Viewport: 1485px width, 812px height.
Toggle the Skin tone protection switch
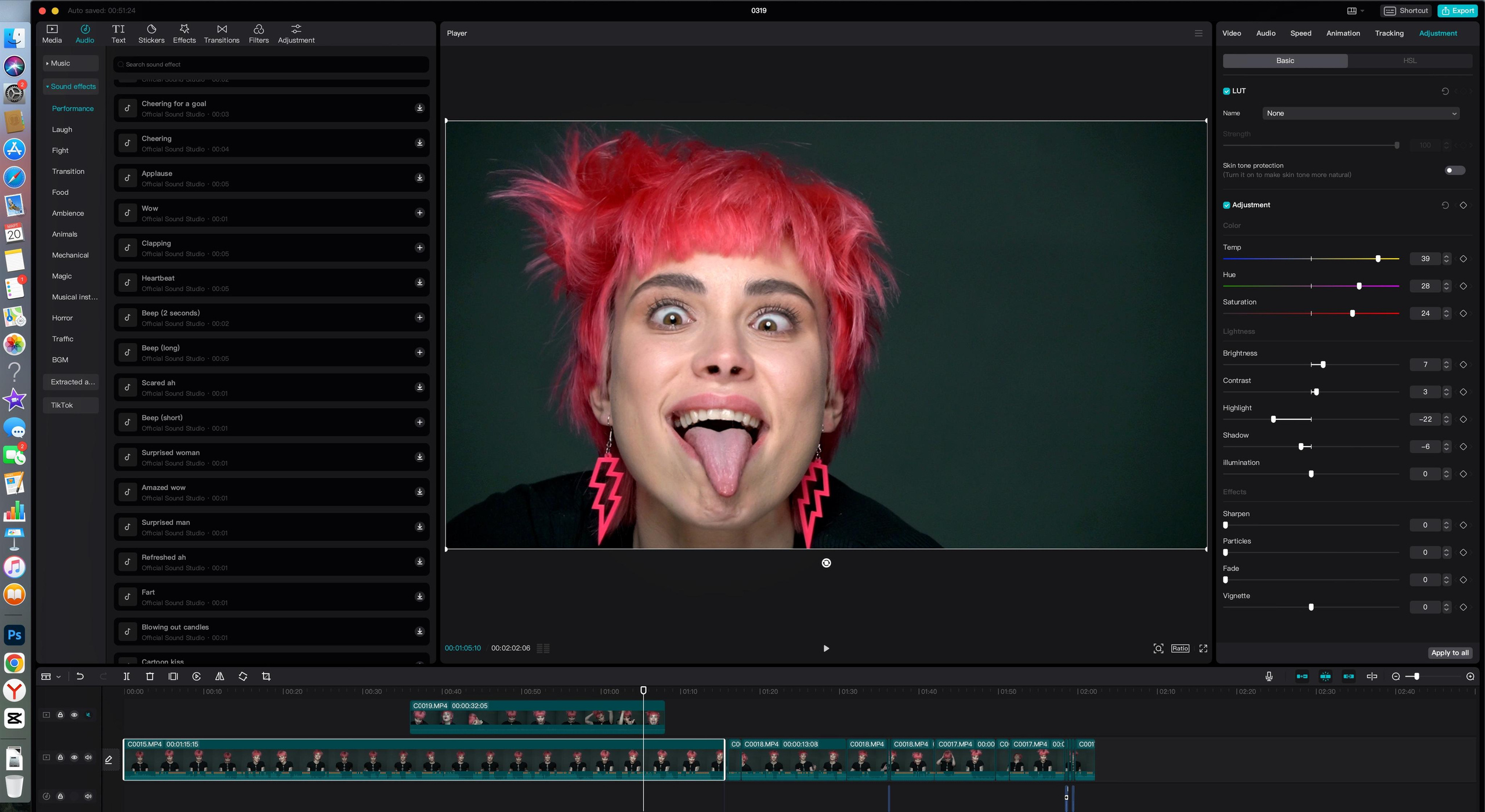point(1454,171)
